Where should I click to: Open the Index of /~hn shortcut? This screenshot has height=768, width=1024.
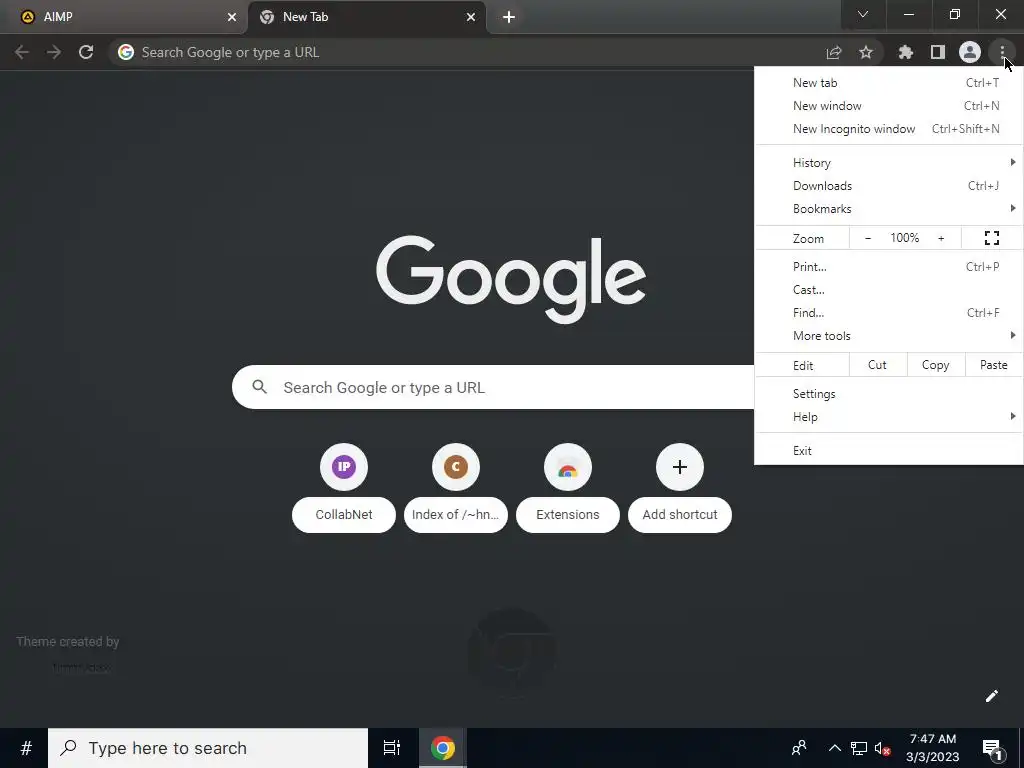click(x=456, y=488)
